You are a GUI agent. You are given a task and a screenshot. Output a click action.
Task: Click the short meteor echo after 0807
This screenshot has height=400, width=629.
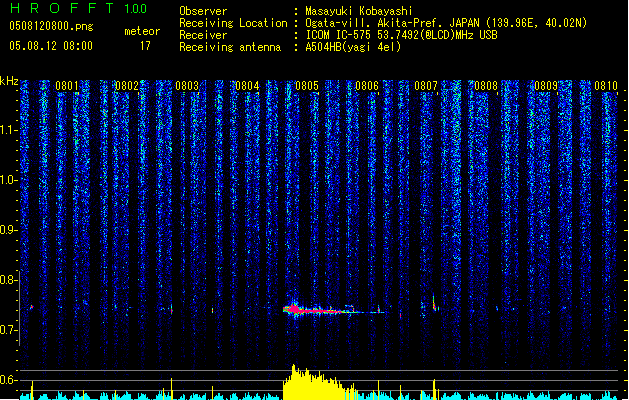pyautogui.click(x=435, y=304)
